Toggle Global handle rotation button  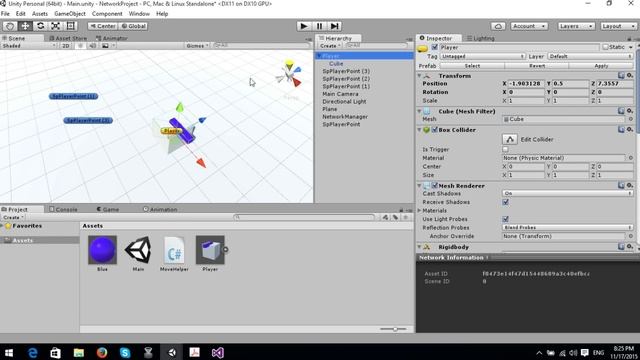pyautogui.click(x=133, y=26)
